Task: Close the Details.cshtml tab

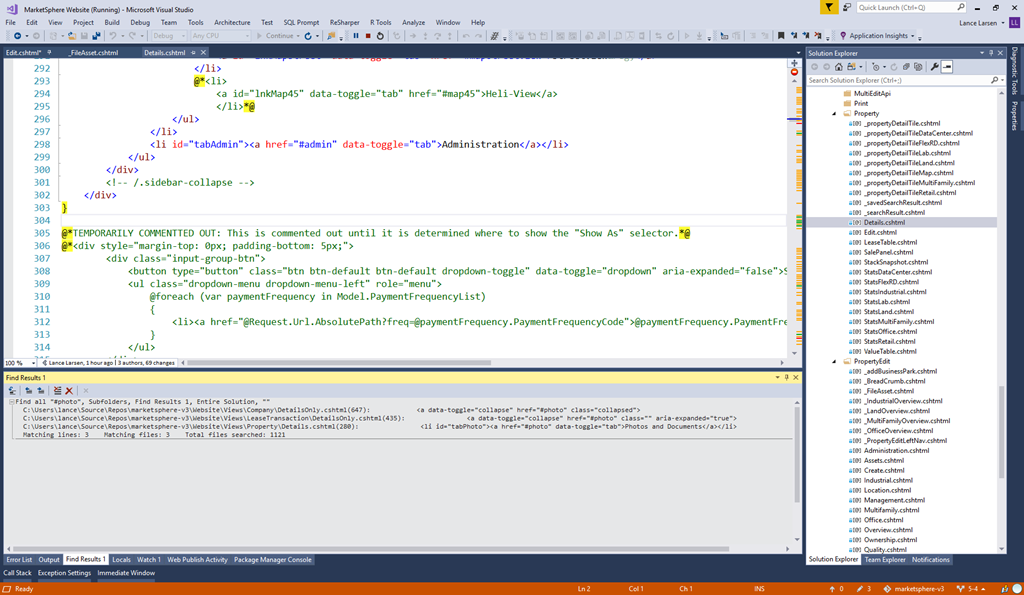Action: click(x=203, y=52)
